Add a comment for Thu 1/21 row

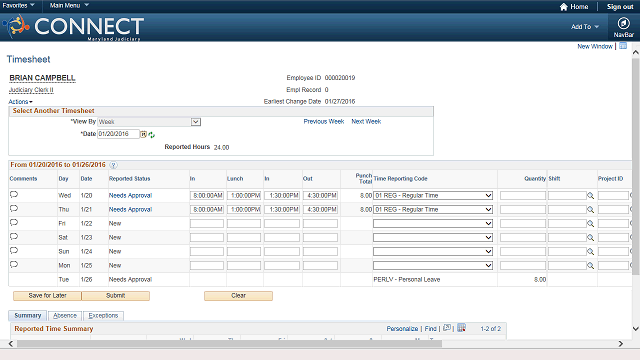[14, 209]
